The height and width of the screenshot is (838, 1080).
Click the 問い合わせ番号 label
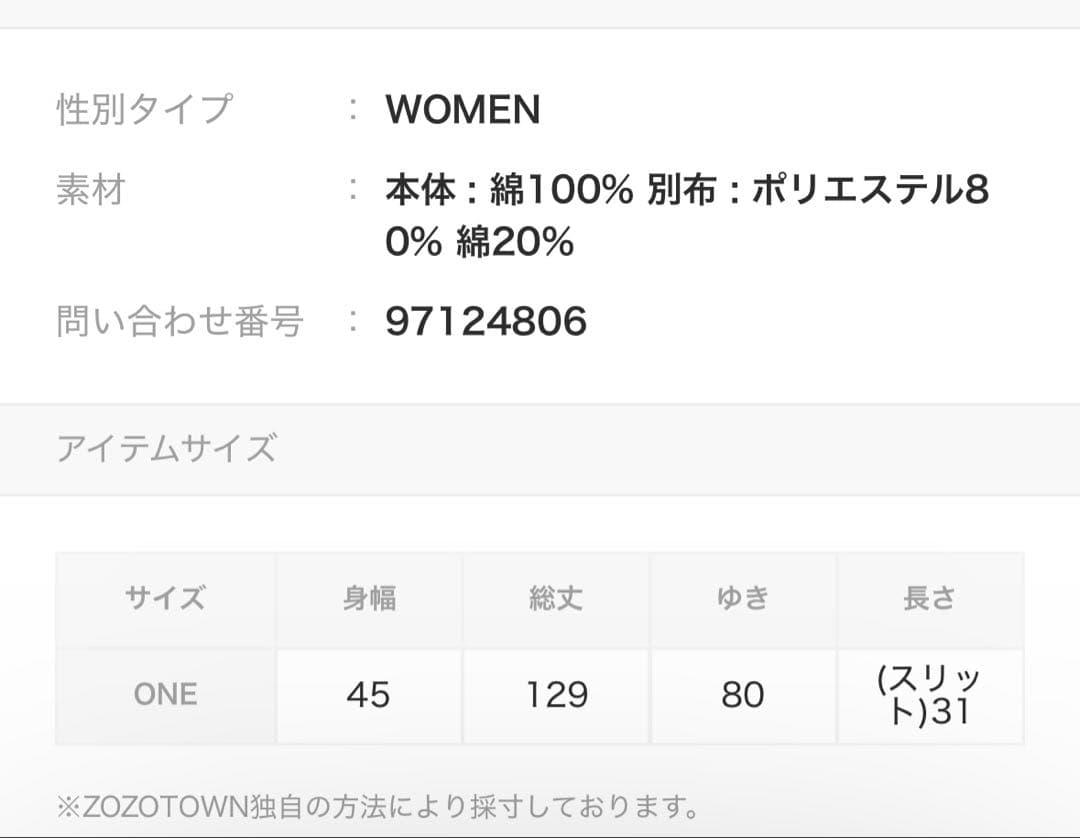click(x=180, y=322)
